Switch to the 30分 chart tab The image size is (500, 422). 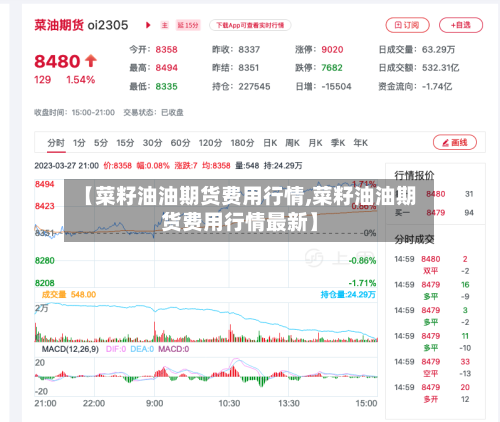click(x=152, y=143)
